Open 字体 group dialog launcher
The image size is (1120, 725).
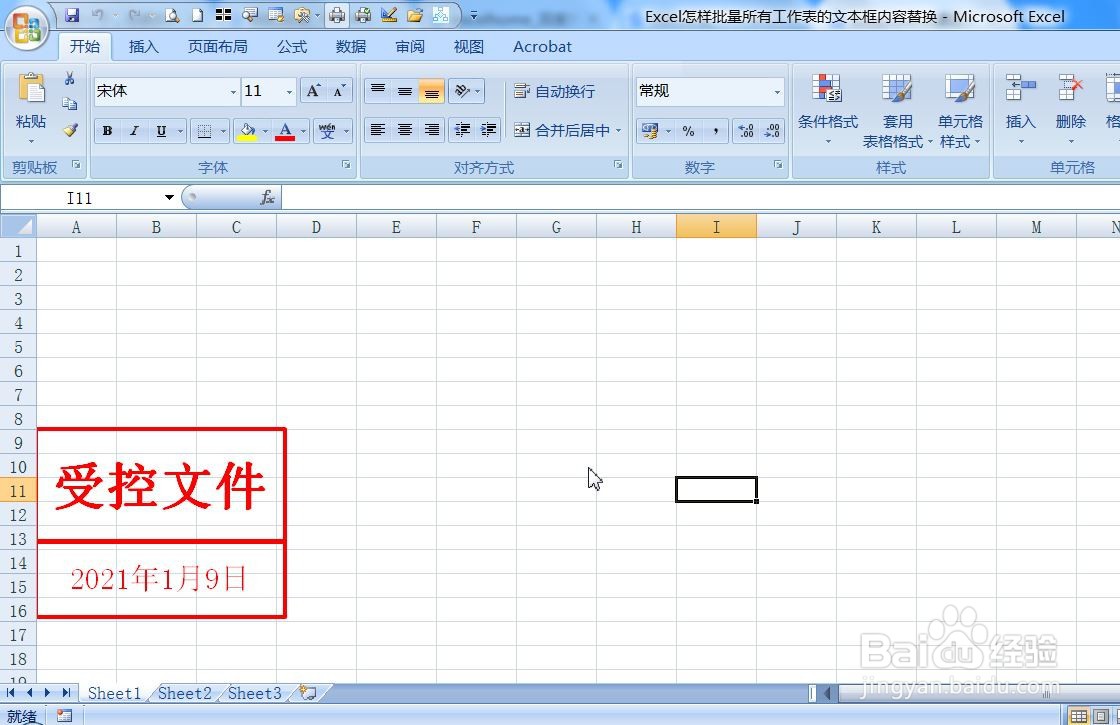(x=346, y=165)
